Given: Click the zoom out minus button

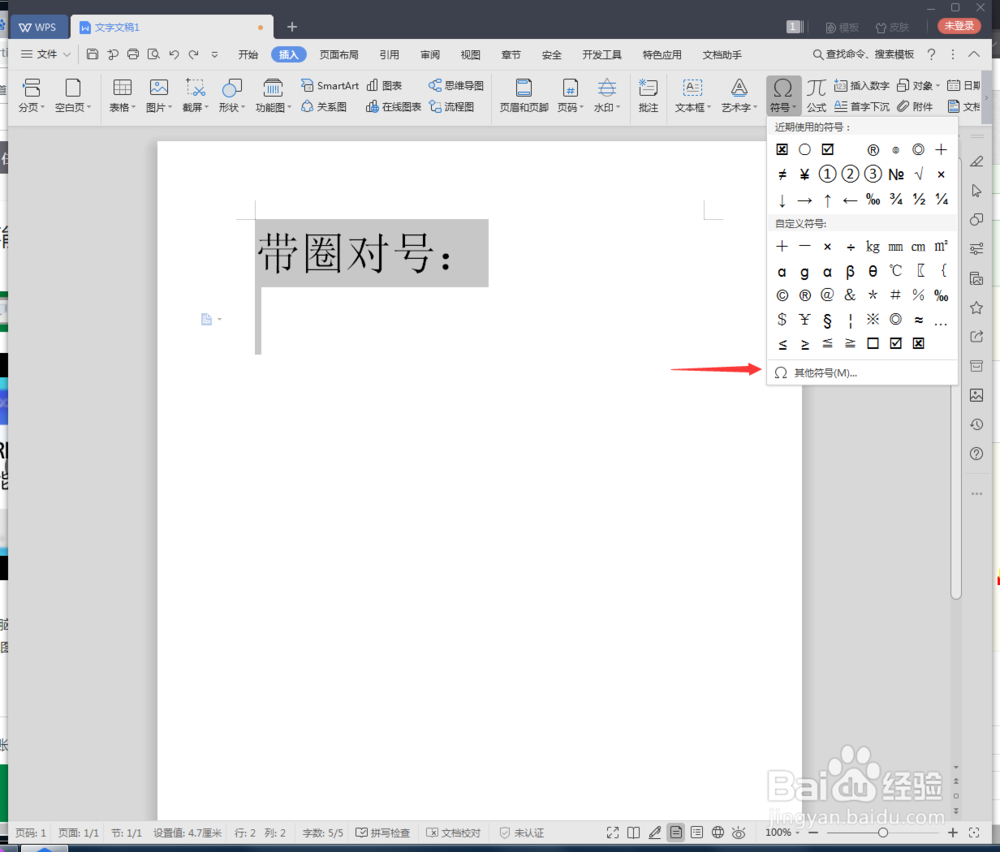Looking at the screenshot, I should [813, 832].
